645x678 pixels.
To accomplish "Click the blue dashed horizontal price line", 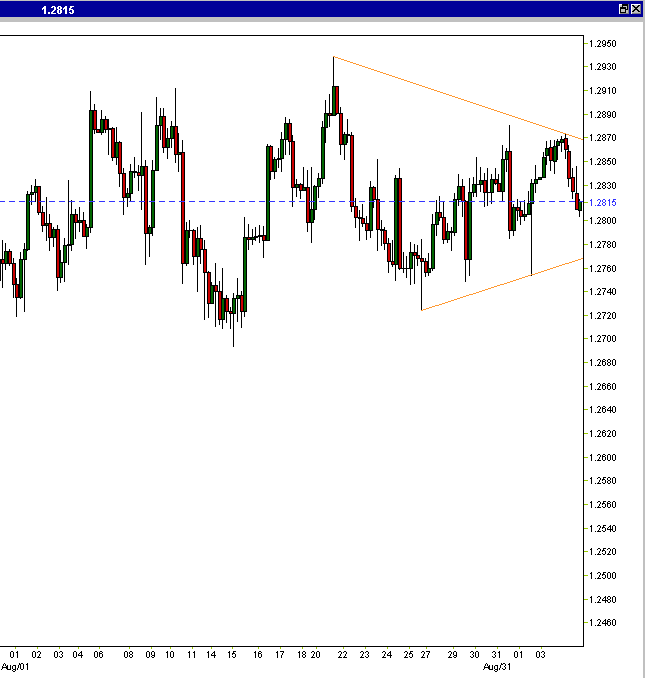I will [x=292, y=201].
